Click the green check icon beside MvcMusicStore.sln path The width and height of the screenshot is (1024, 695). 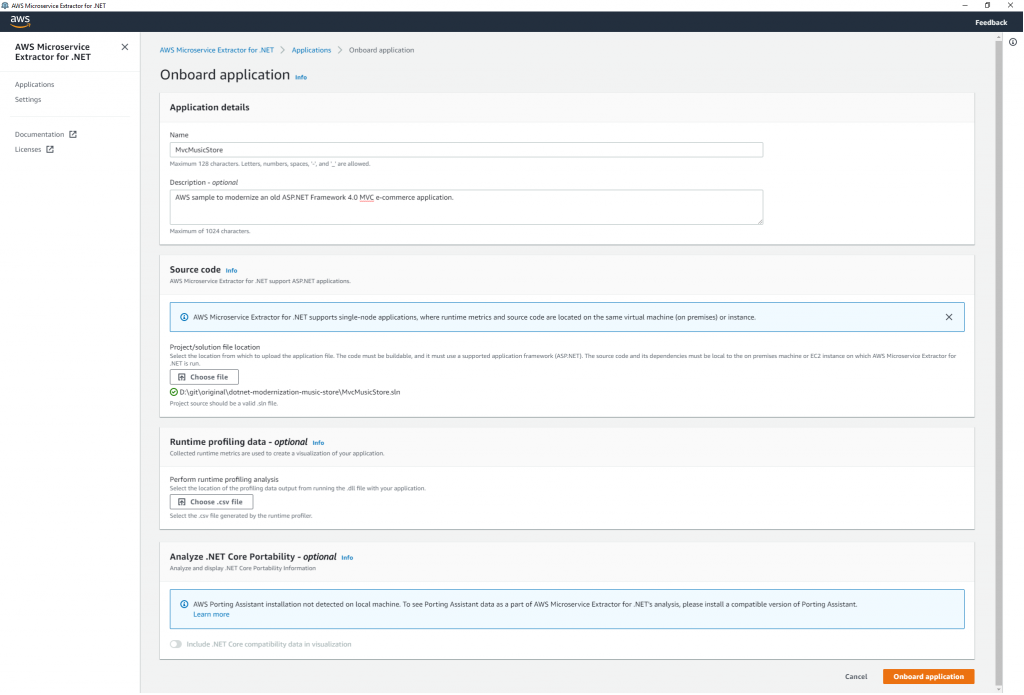tap(174, 391)
